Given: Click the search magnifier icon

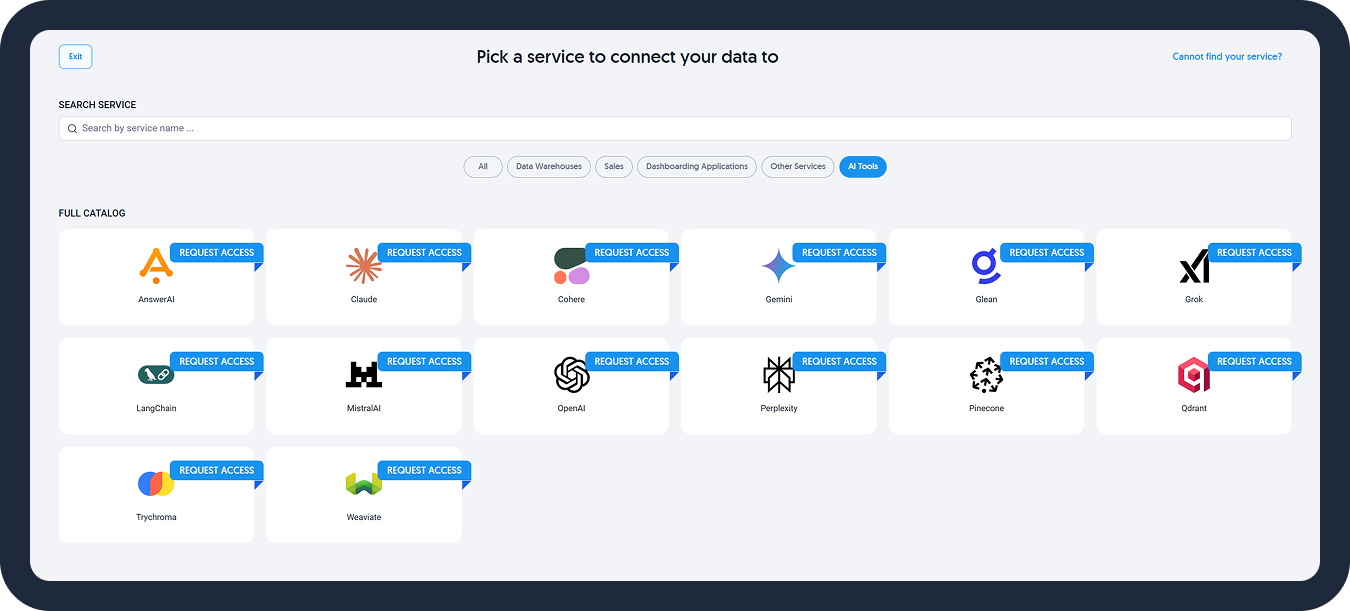Looking at the screenshot, I should tap(72, 129).
